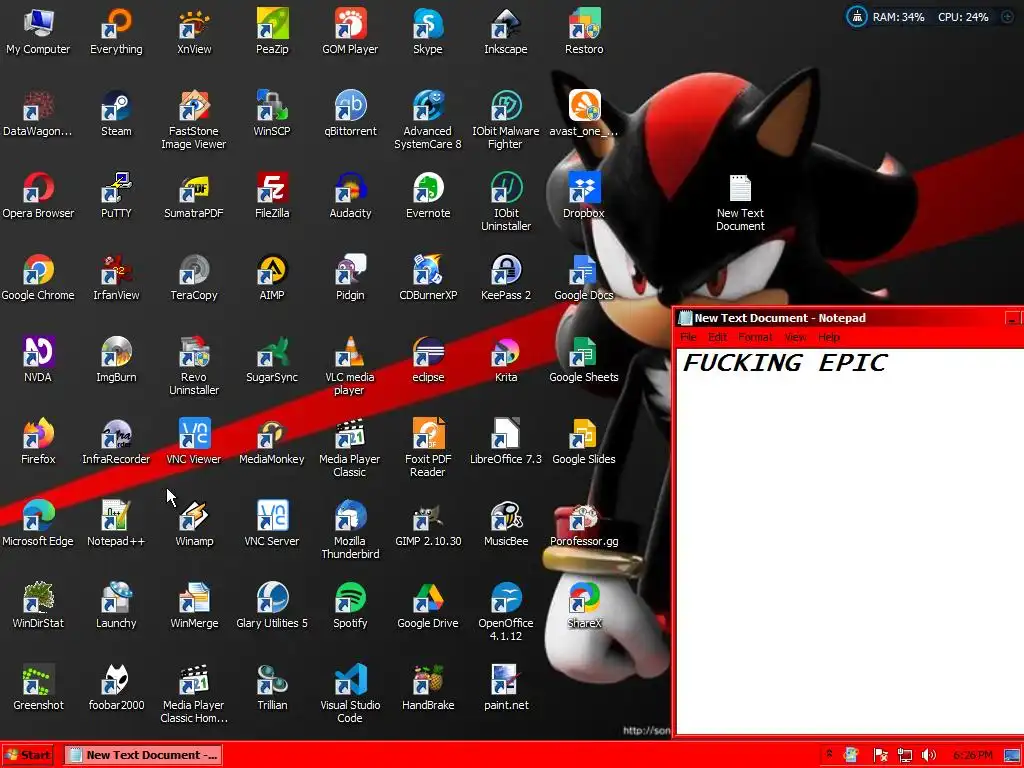This screenshot has height=768, width=1024.
Task: Open the View menu in Notepad
Action: pyautogui.click(x=795, y=337)
